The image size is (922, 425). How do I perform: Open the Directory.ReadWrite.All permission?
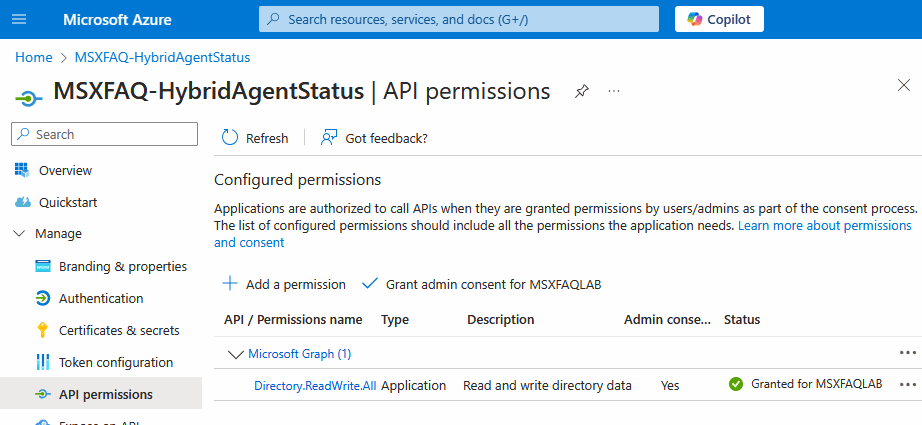coord(315,386)
